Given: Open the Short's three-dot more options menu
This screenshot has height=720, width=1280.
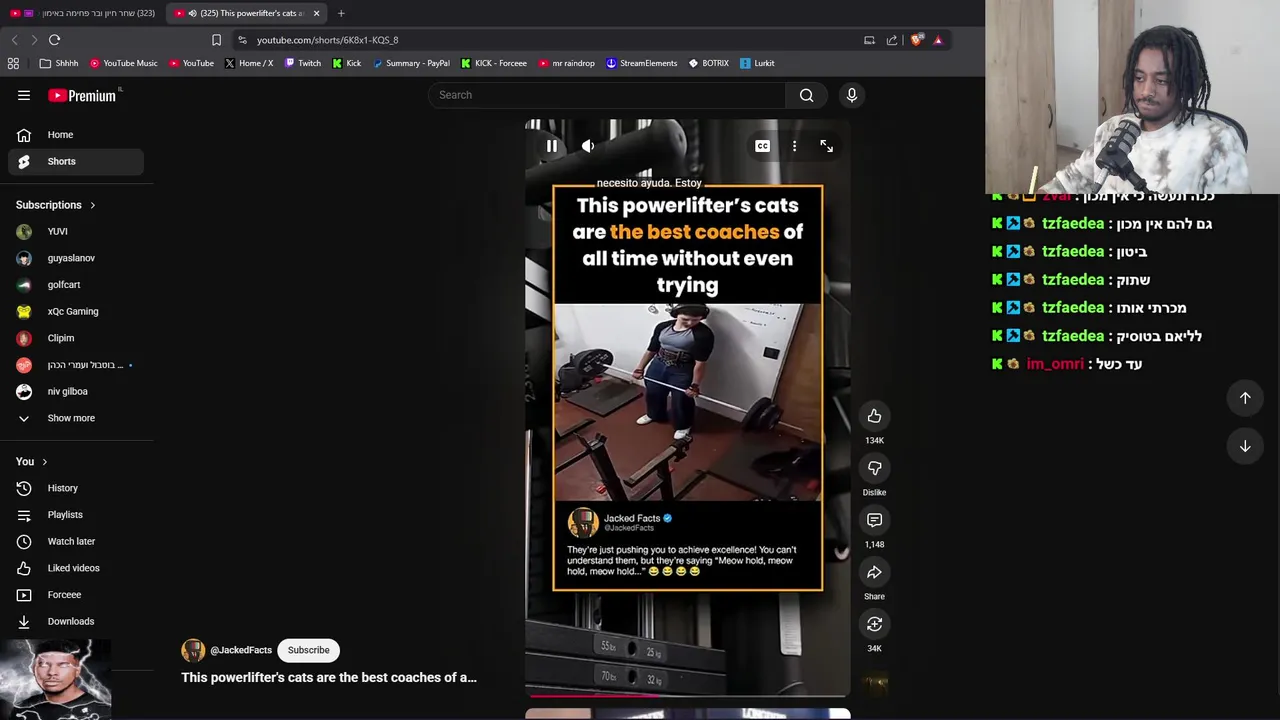Looking at the screenshot, I should pyautogui.click(x=794, y=146).
